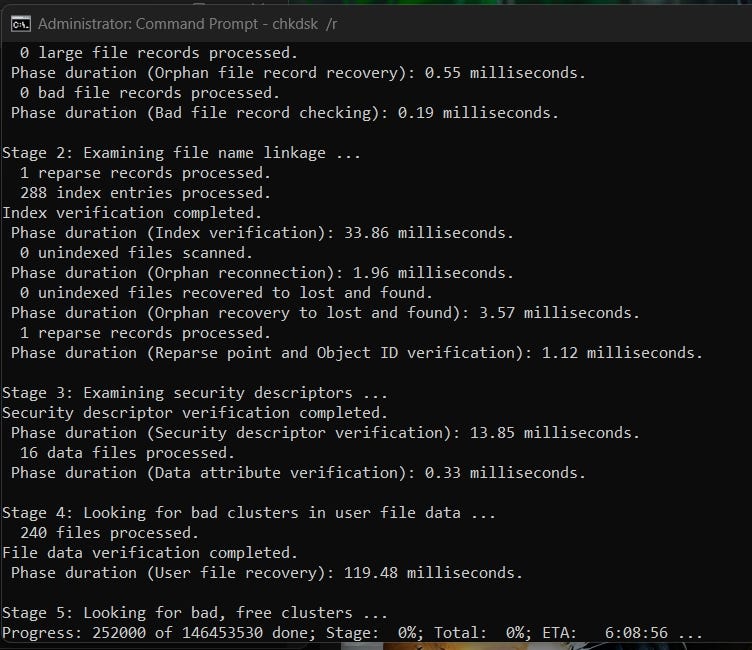This screenshot has width=752, height=650.
Task: Select the Reparse point and Object ID verification line
Action: tap(357, 353)
